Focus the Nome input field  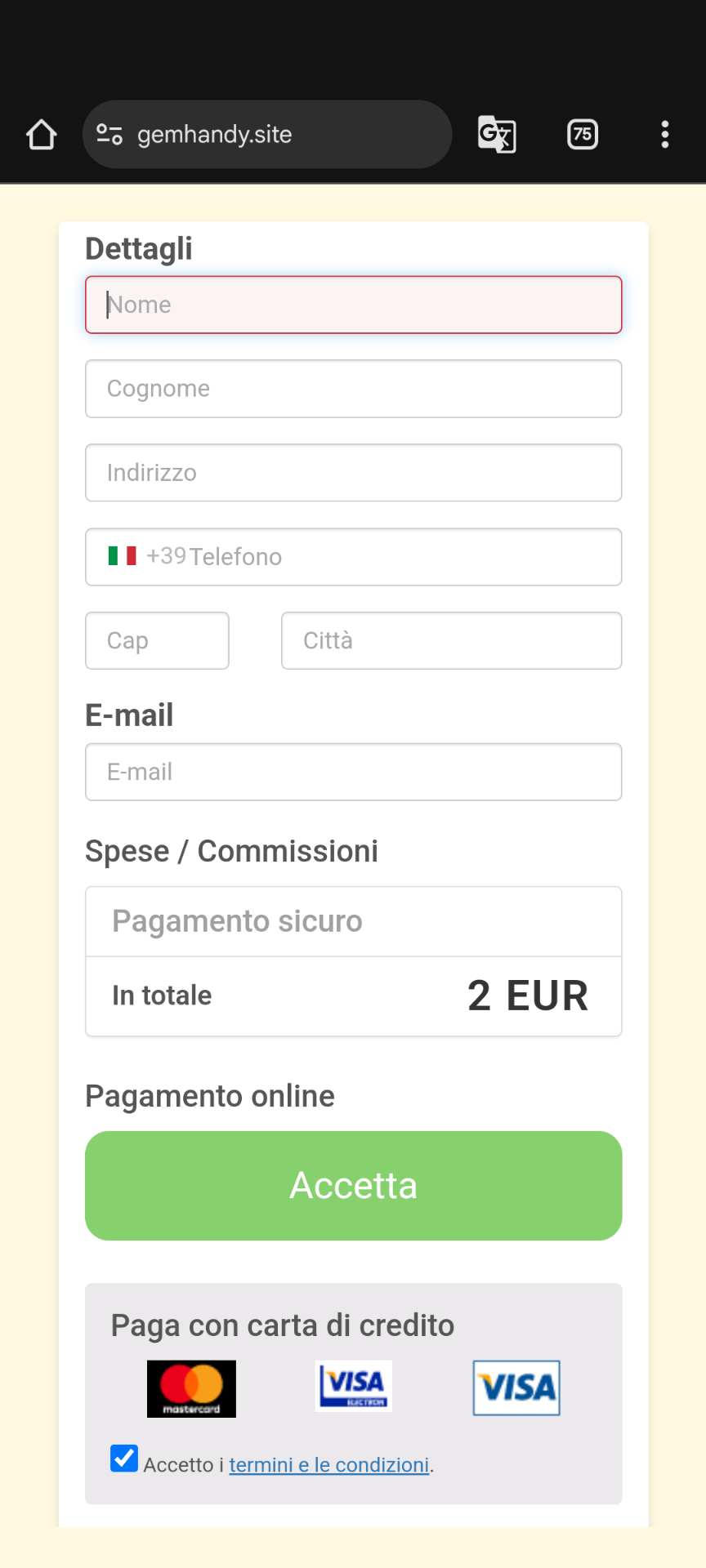tap(354, 305)
